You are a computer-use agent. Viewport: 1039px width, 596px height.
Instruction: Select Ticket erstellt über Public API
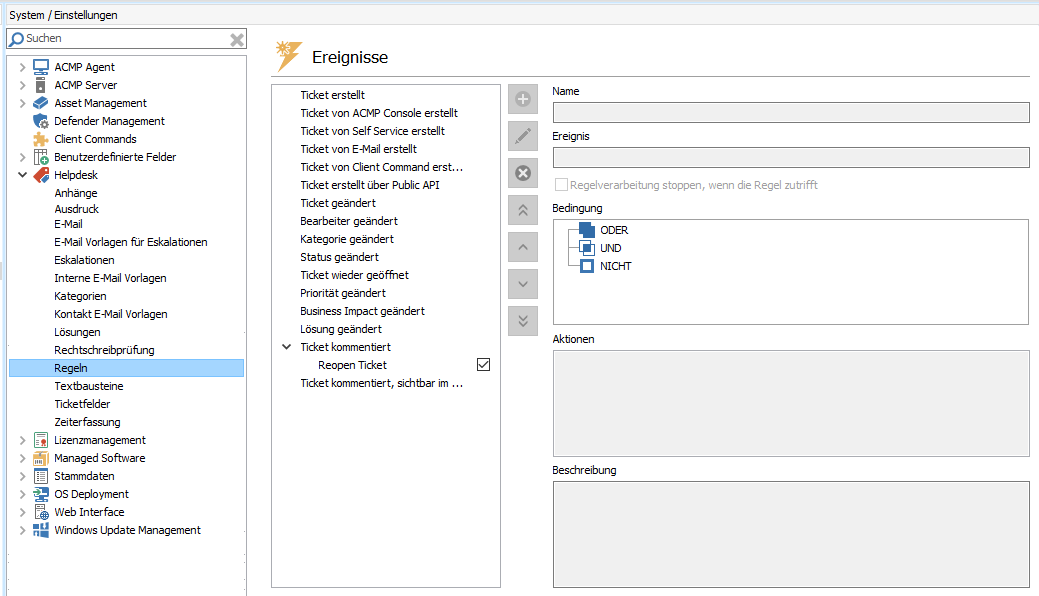pos(370,185)
